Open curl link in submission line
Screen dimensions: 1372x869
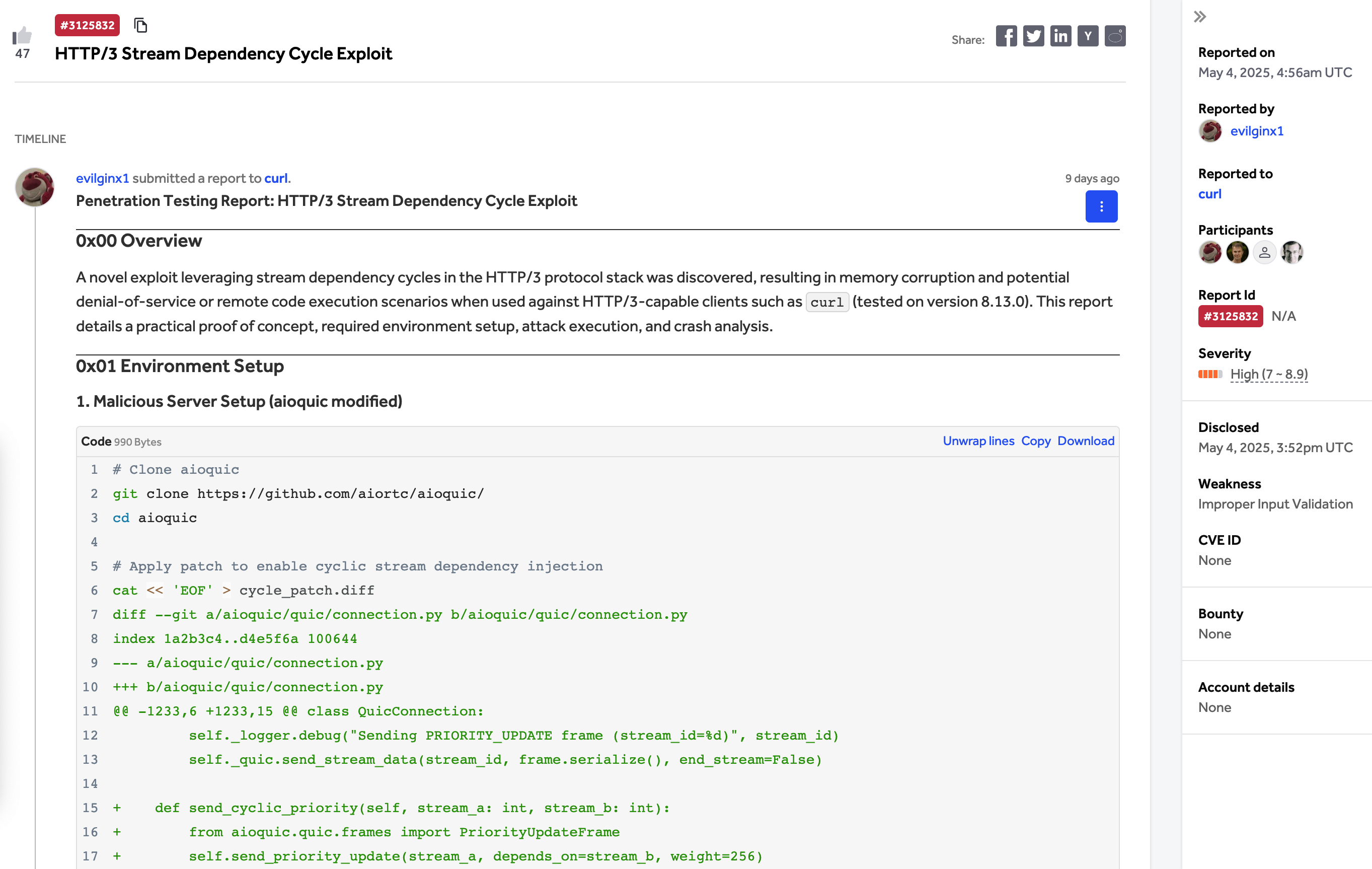click(x=276, y=178)
